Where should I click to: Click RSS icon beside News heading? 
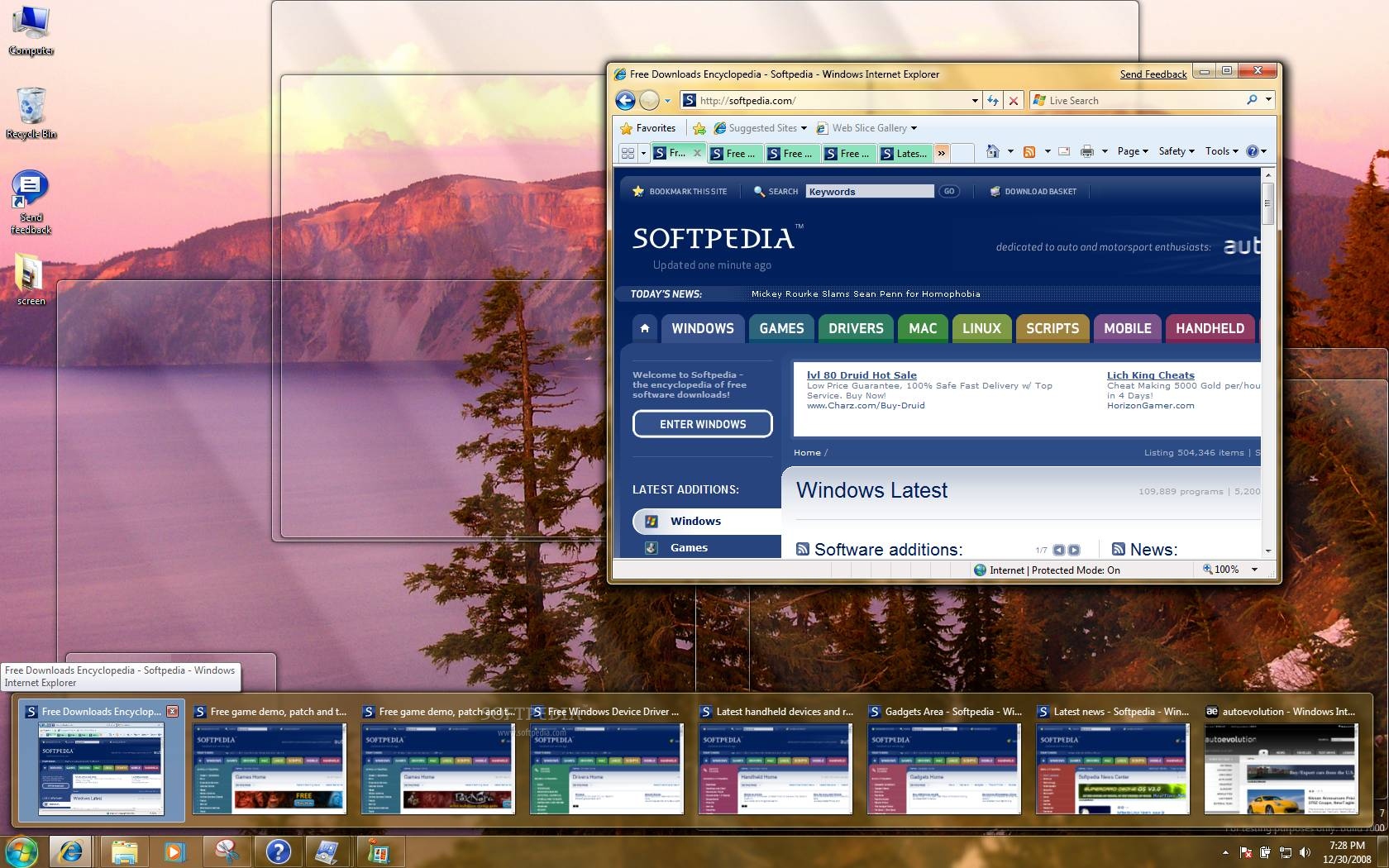coord(1119,549)
